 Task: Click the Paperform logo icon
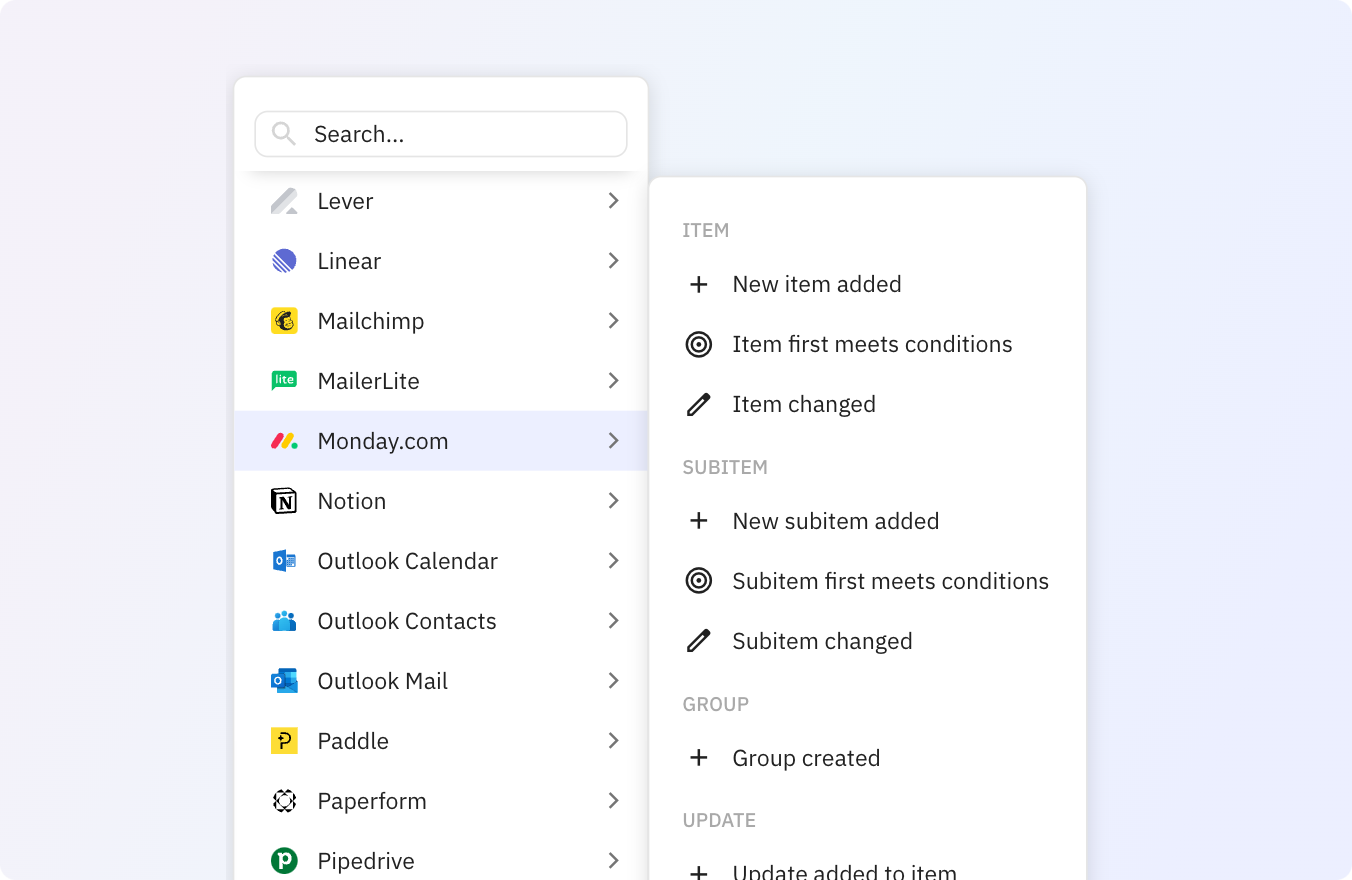284,801
